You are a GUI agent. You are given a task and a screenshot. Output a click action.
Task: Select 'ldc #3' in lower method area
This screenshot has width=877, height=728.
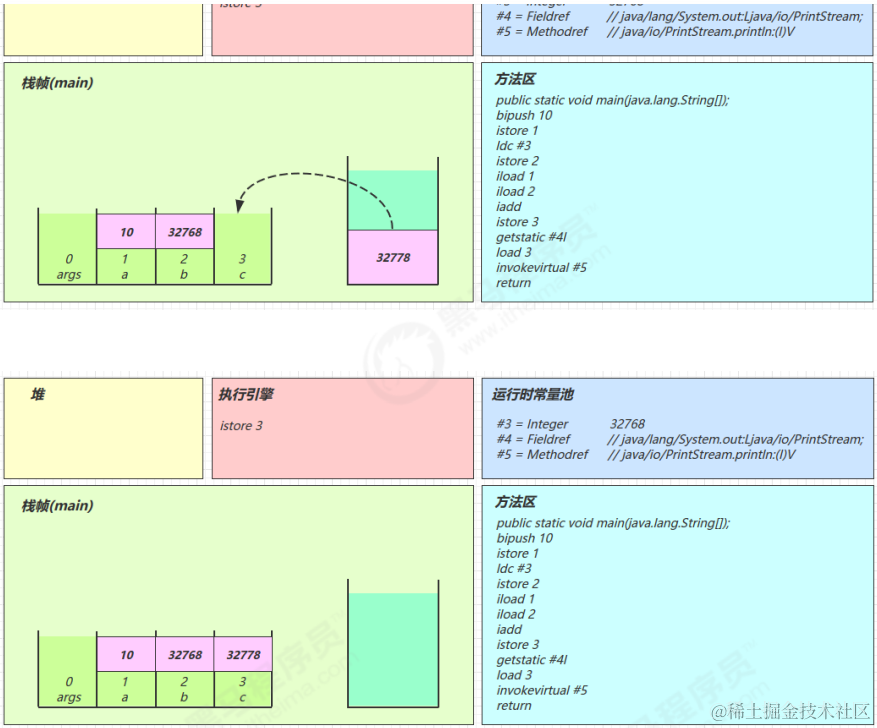pos(514,568)
